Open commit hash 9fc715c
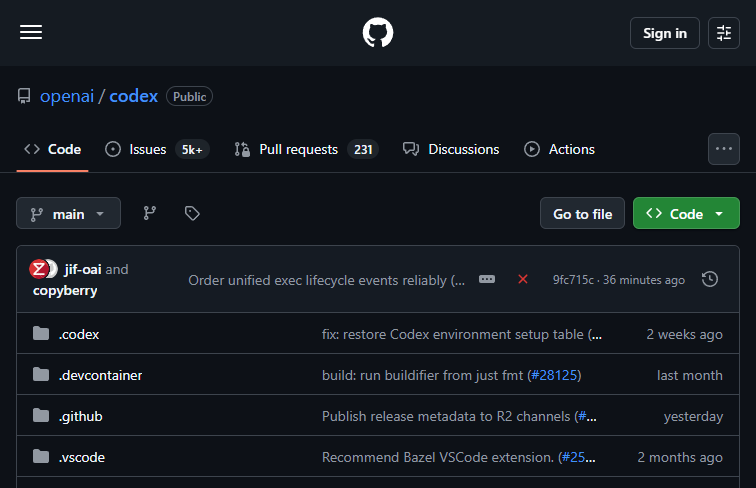Screen dimensions: 756x488 tap(573, 280)
